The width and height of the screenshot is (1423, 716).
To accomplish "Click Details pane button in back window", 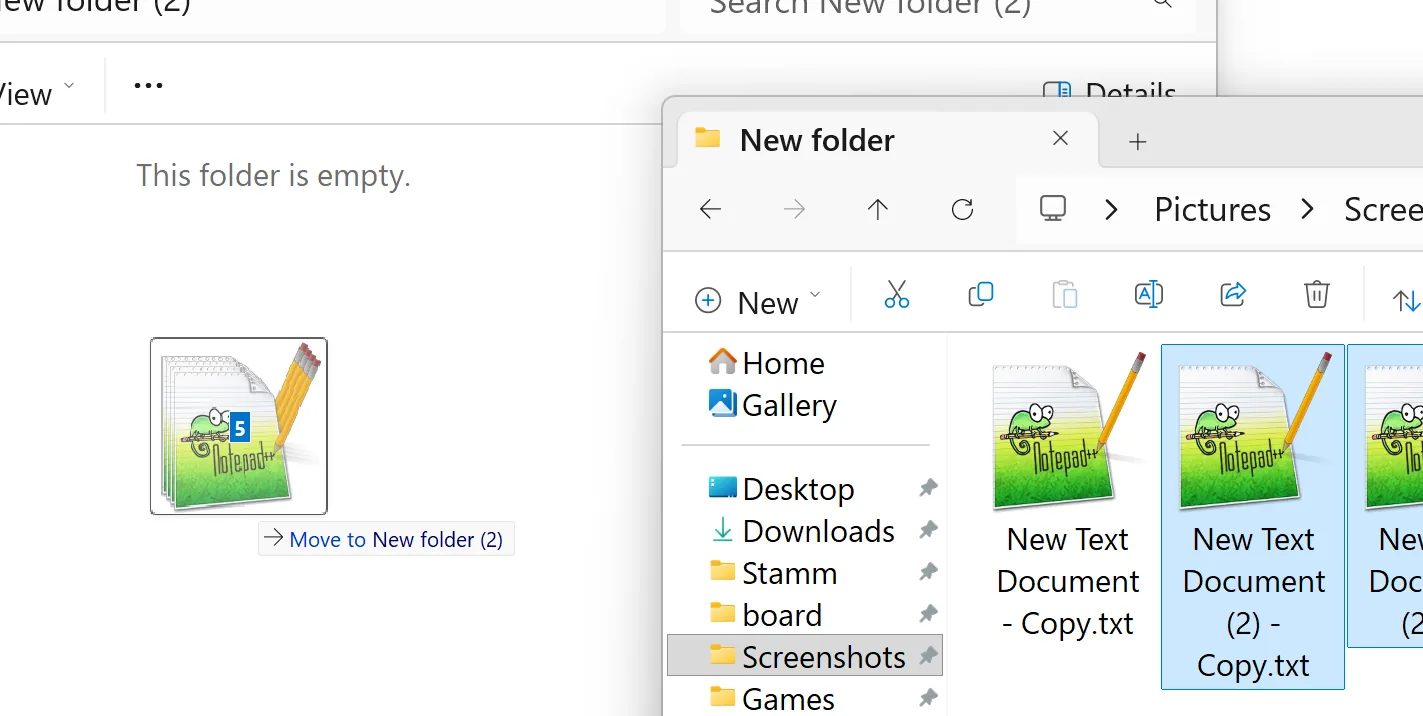I will (x=1108, y=93).
